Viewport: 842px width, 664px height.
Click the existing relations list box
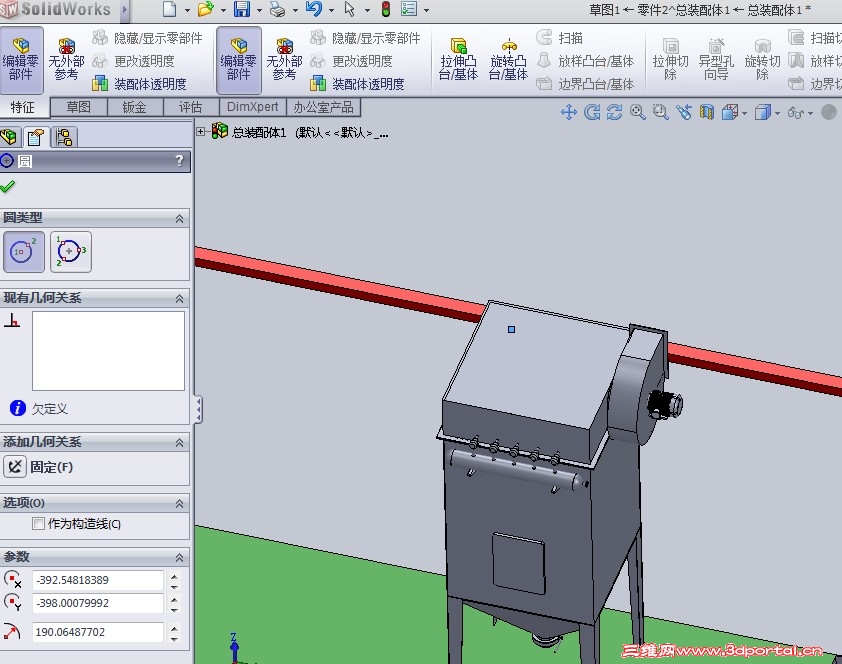point(108,351)
